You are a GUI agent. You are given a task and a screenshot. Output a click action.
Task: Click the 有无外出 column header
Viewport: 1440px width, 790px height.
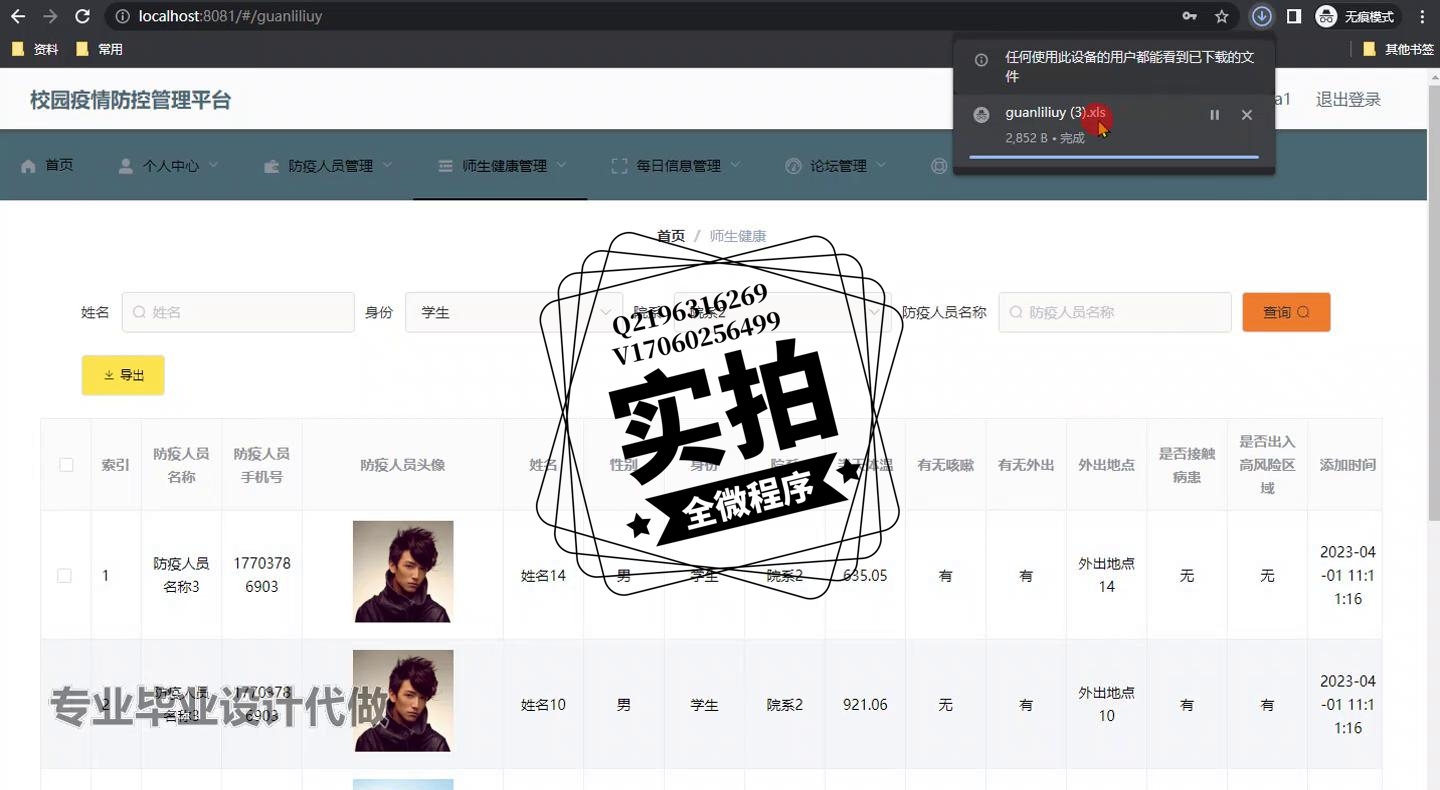tap(1026, 465)
